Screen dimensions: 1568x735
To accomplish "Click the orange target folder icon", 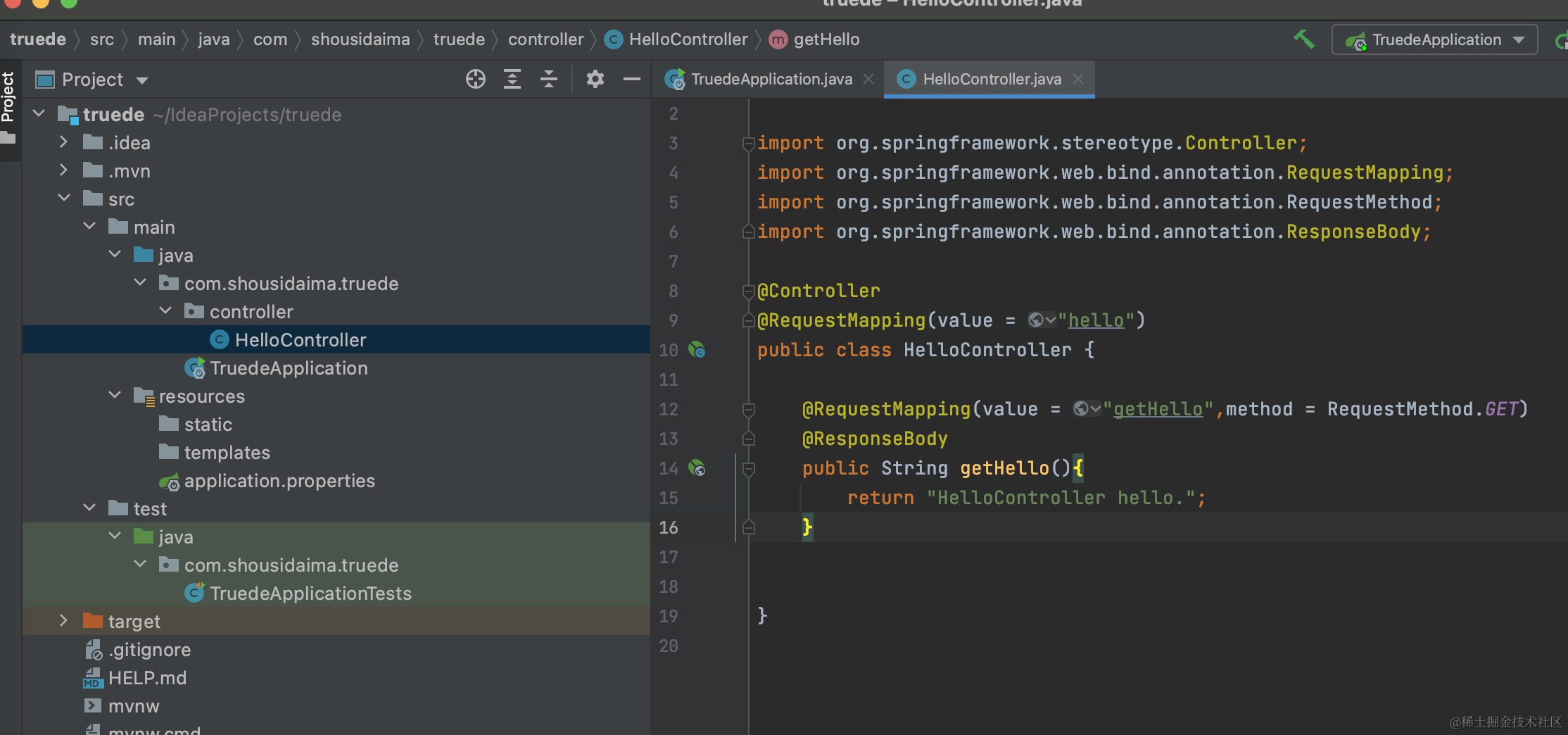I will tap(93, 620).
